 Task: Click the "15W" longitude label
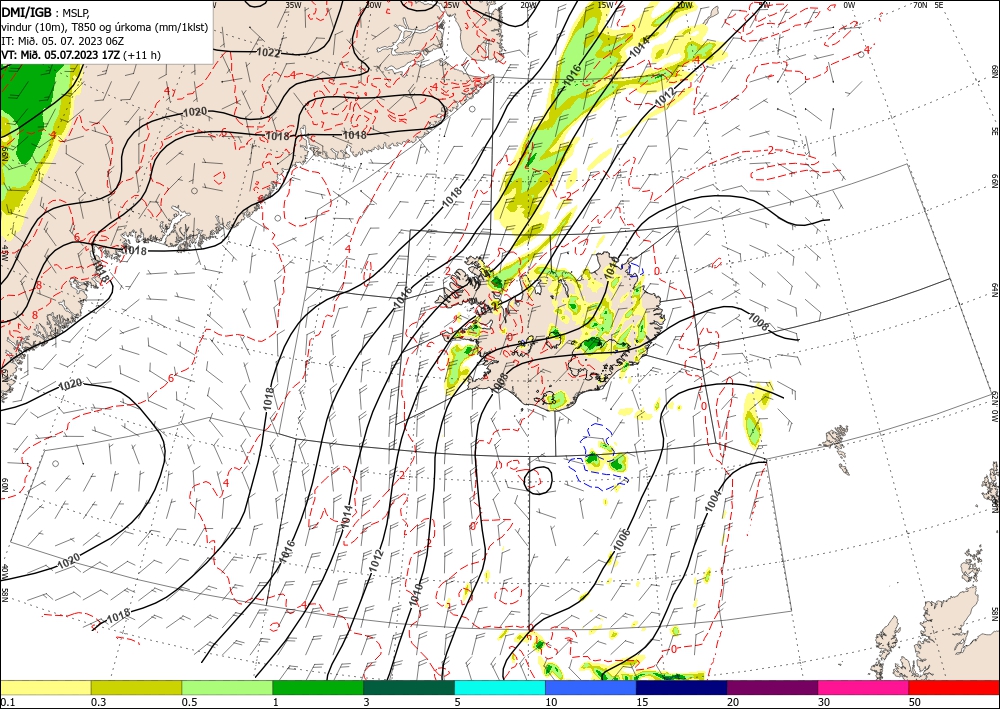click(605, 4)
